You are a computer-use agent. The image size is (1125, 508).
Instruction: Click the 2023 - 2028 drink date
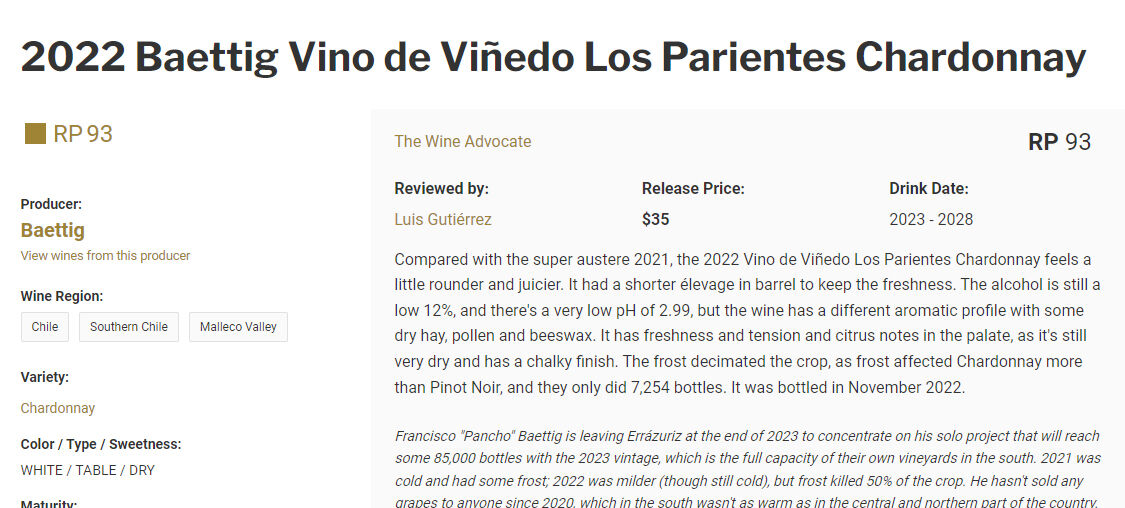931,220
